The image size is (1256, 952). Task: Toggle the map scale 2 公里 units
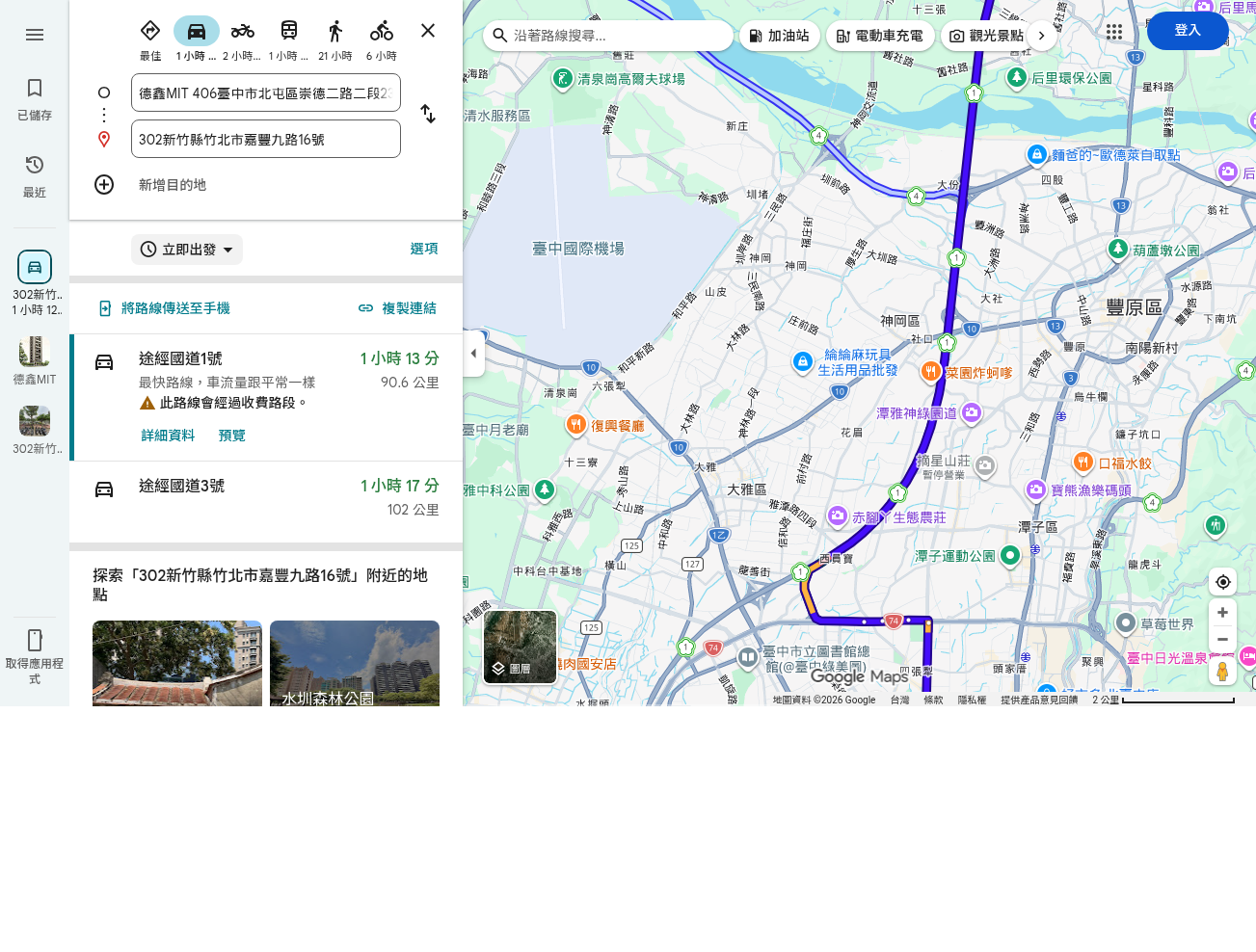1163,700
